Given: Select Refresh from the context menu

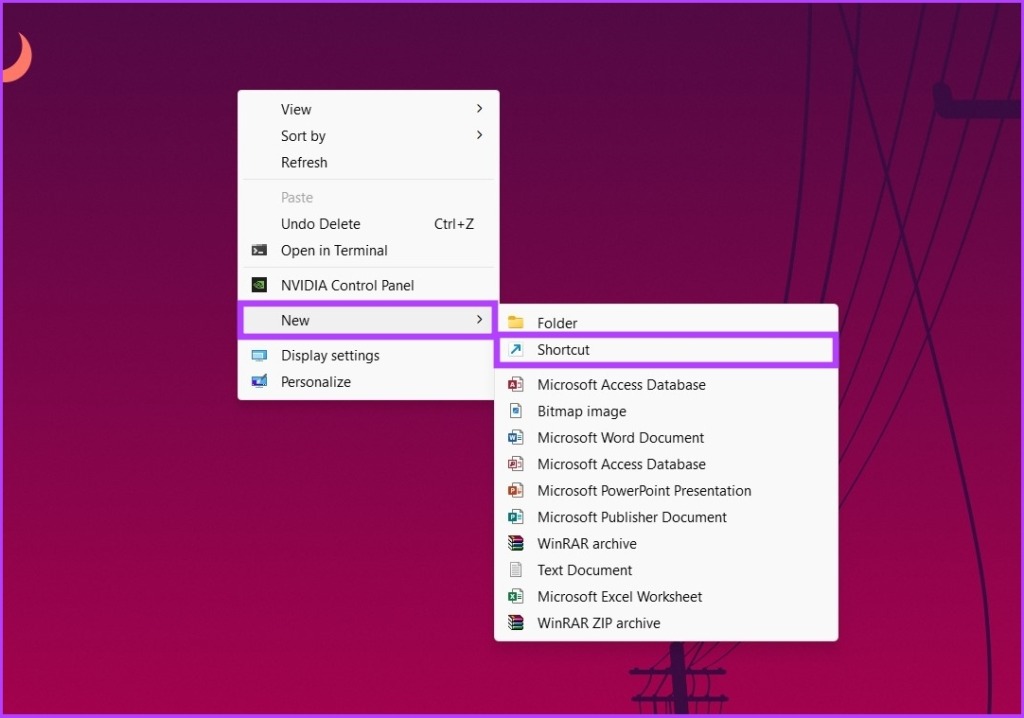Looking at the screenshot, I should coord(368,162).
